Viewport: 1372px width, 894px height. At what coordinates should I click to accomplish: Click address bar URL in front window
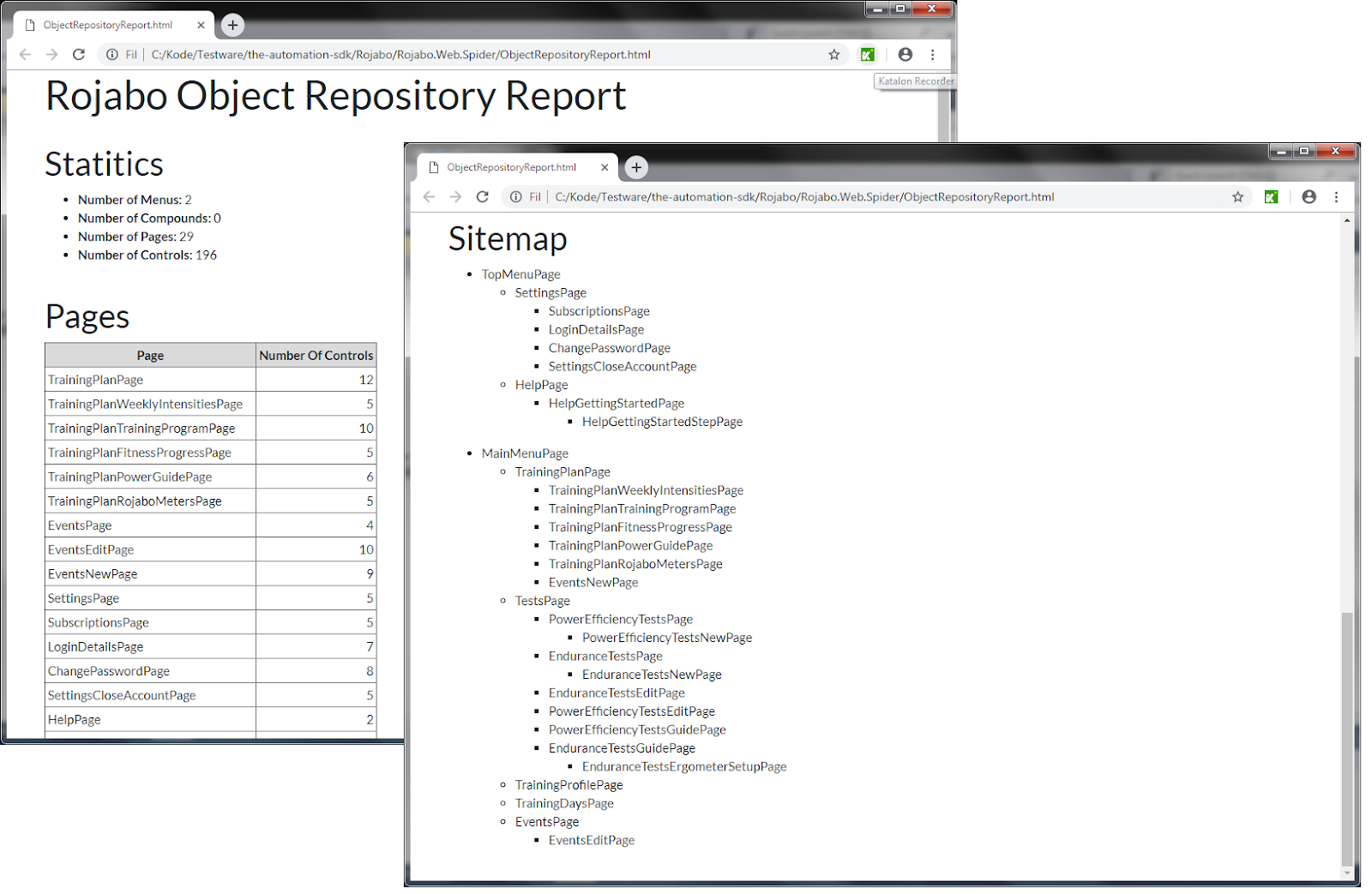(x=804, y=196)
